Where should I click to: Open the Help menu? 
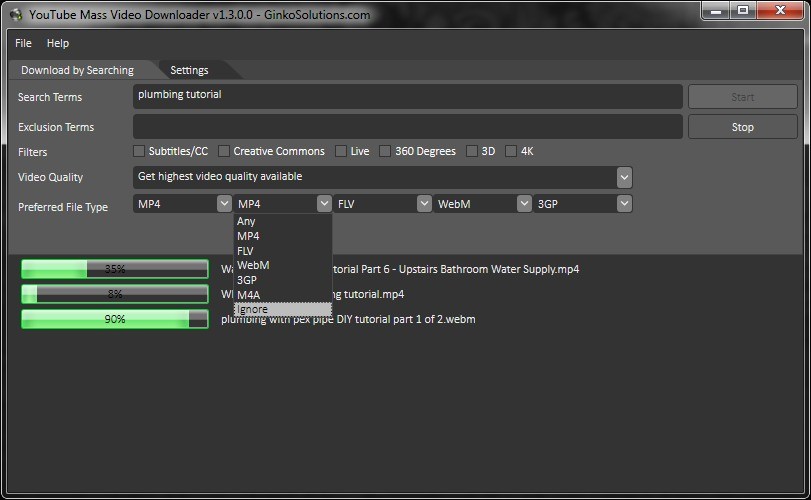57,43
